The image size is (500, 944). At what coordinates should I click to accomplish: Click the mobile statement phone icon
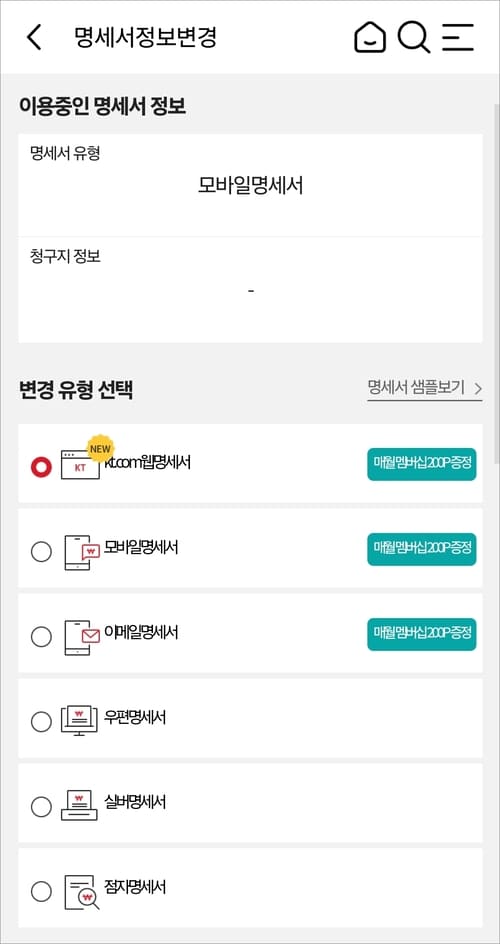pos(81,552)
